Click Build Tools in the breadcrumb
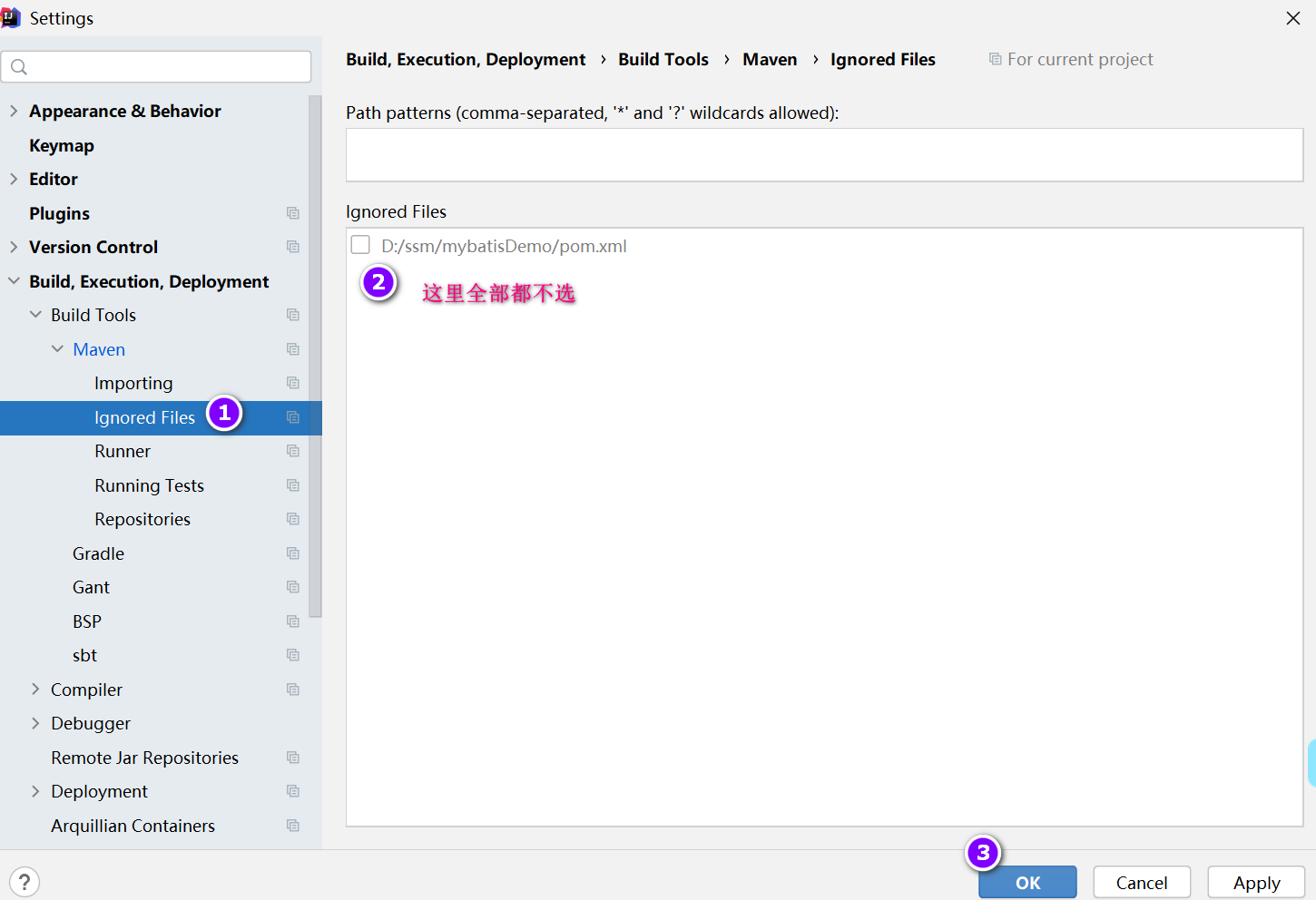 click(663, 59)
